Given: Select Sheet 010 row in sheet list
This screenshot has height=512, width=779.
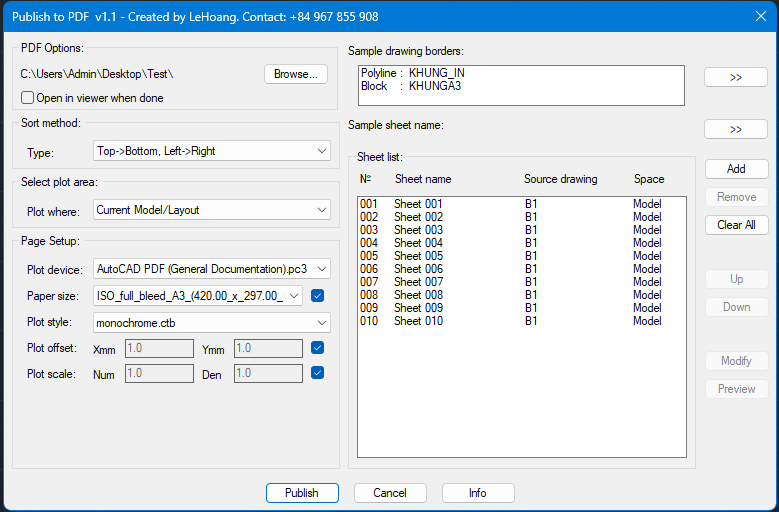Looking at the screenshot, I should [418, 321].
